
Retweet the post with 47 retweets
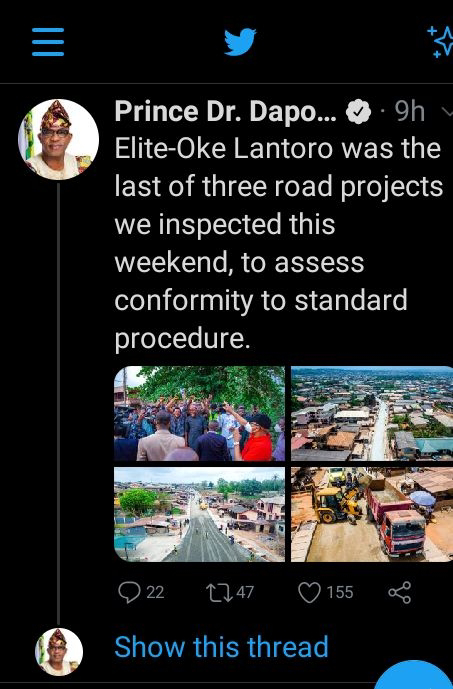tap(230, 592)
